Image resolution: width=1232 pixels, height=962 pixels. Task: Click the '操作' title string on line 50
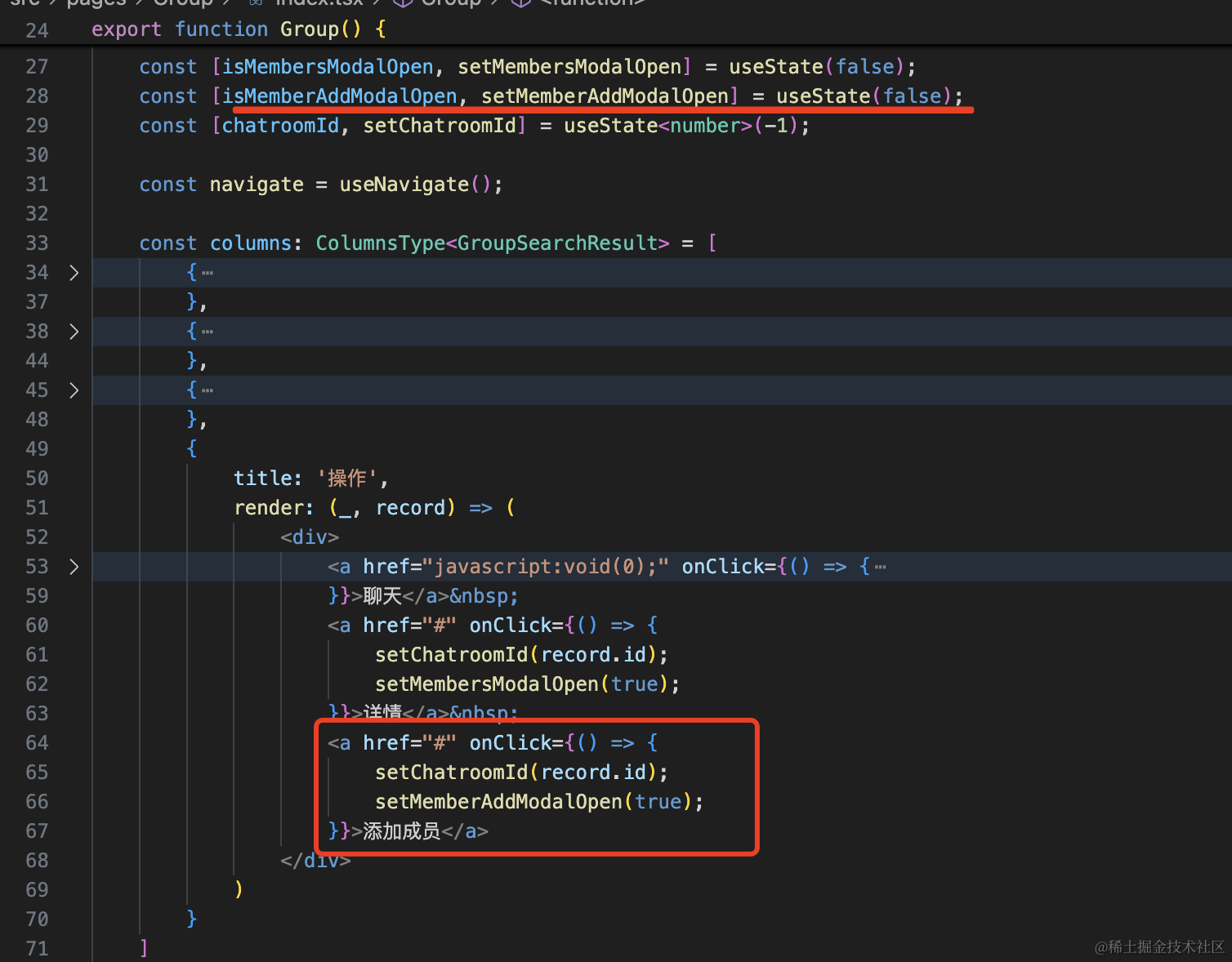pyautogui.click(x=347, y=479)
